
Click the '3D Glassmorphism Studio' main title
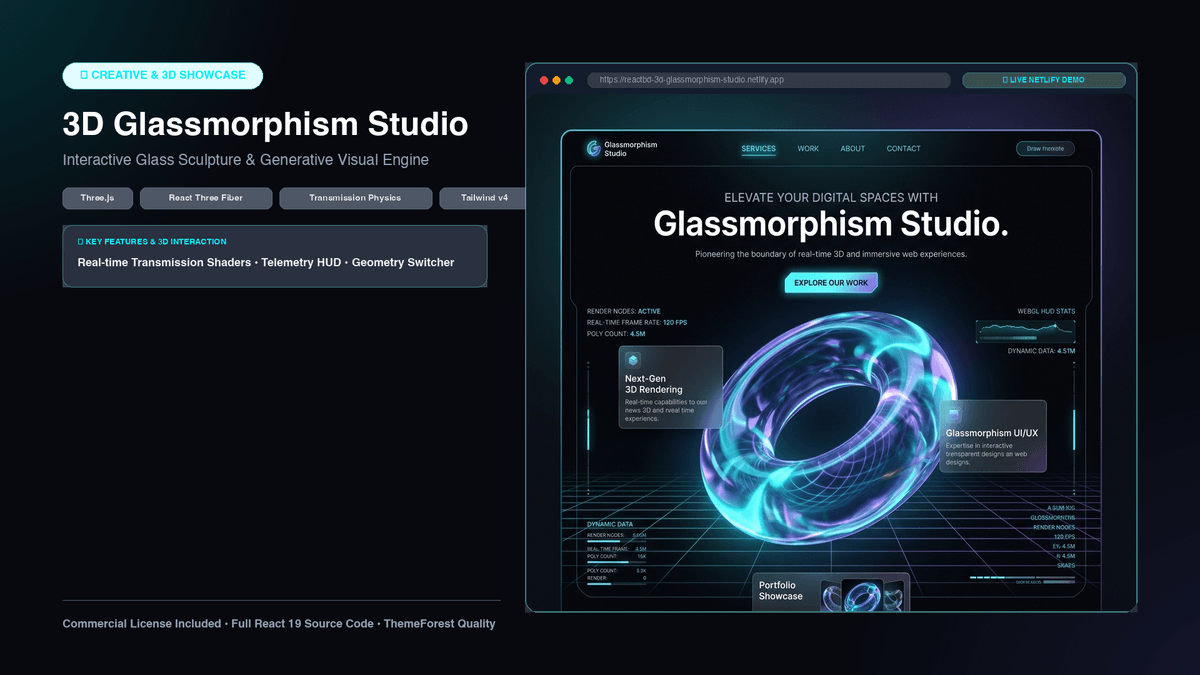265,124
